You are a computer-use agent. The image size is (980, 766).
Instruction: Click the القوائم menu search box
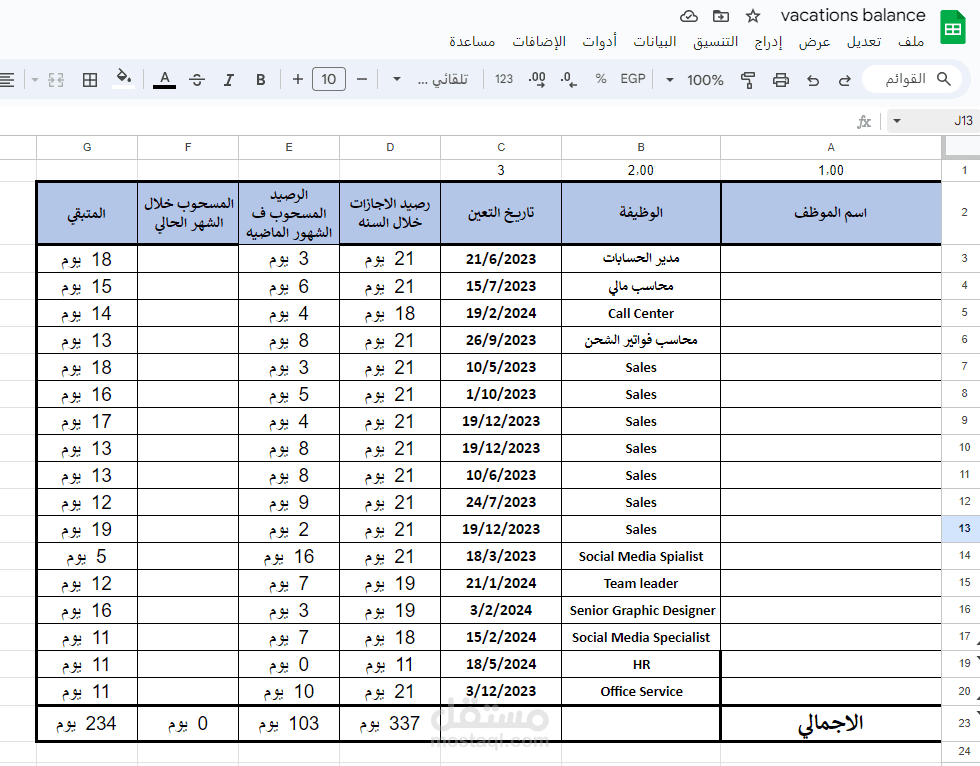[x=912, y=79]
